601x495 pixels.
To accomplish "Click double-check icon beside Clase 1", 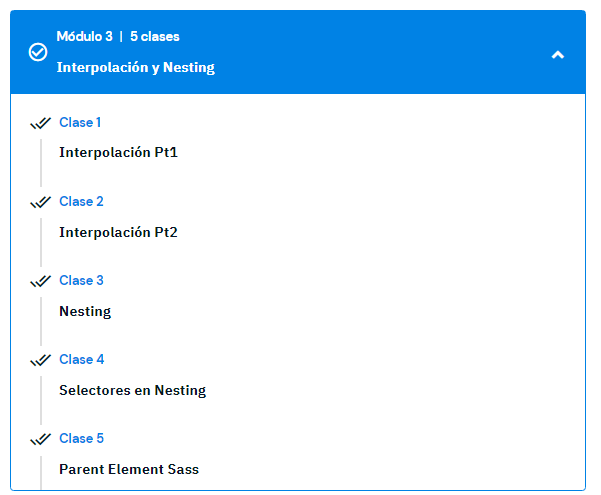I will (40, 123).
